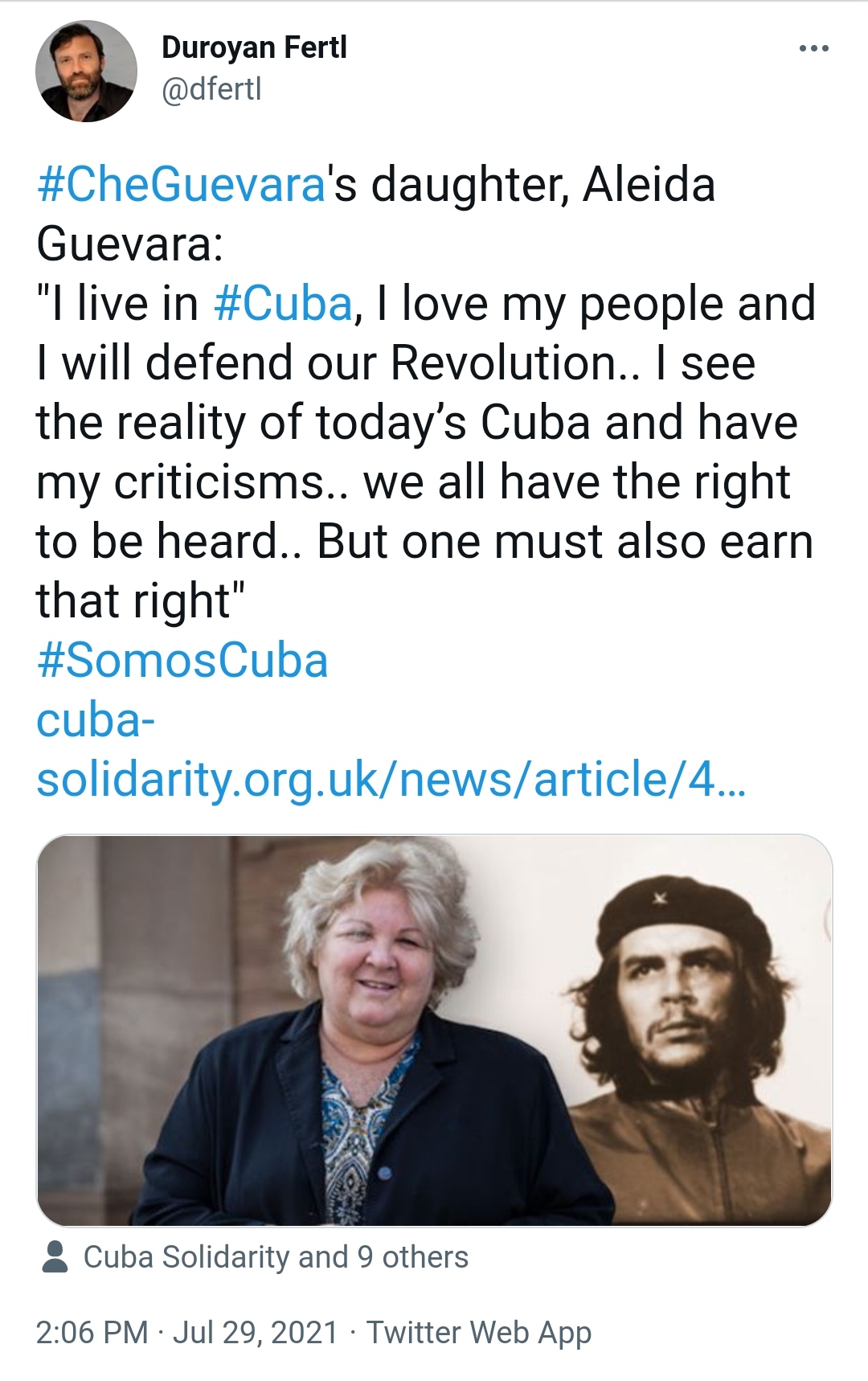Open the @dfertl handle

coord(211,89)
